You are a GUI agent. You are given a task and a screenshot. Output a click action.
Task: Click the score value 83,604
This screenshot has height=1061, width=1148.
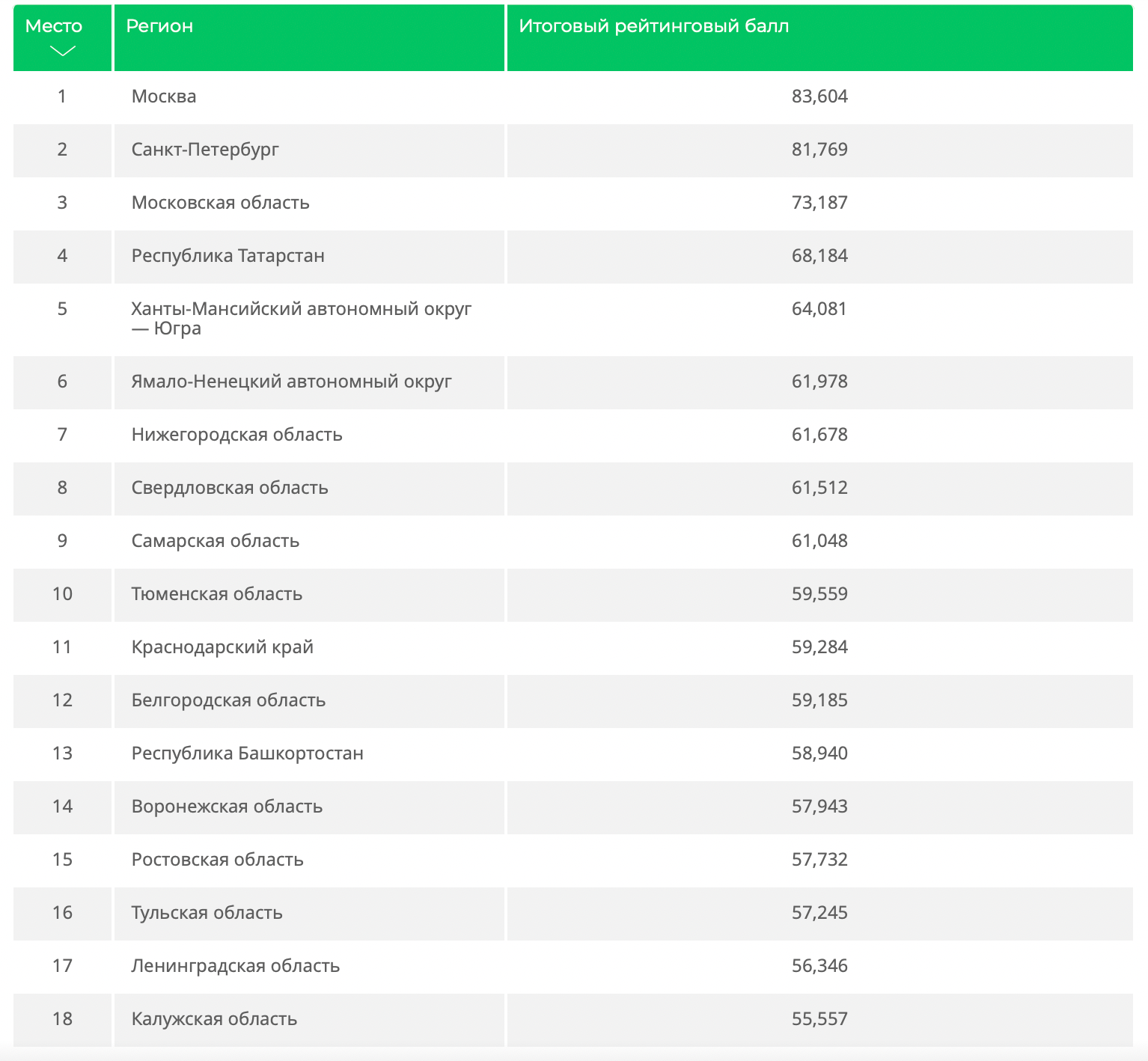819,97
